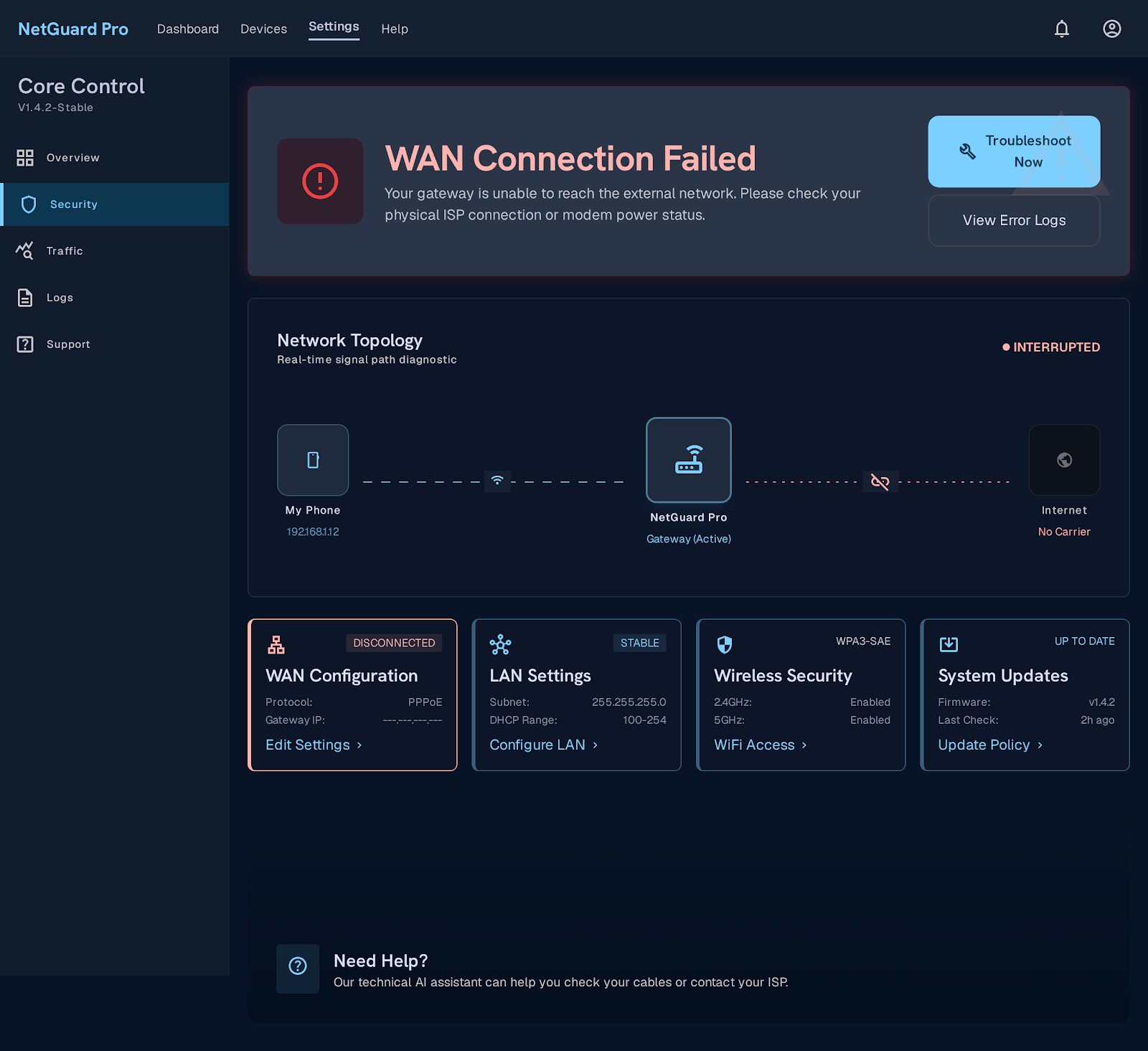Click the System Updates download icon
Screen dimensions: 1148x1051
click(x=949, y=644)
